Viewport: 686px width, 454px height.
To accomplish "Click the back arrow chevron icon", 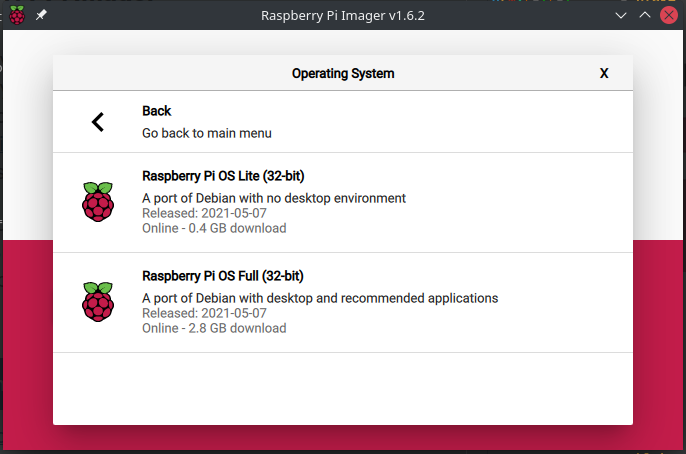I will click(x=98, y=122).
